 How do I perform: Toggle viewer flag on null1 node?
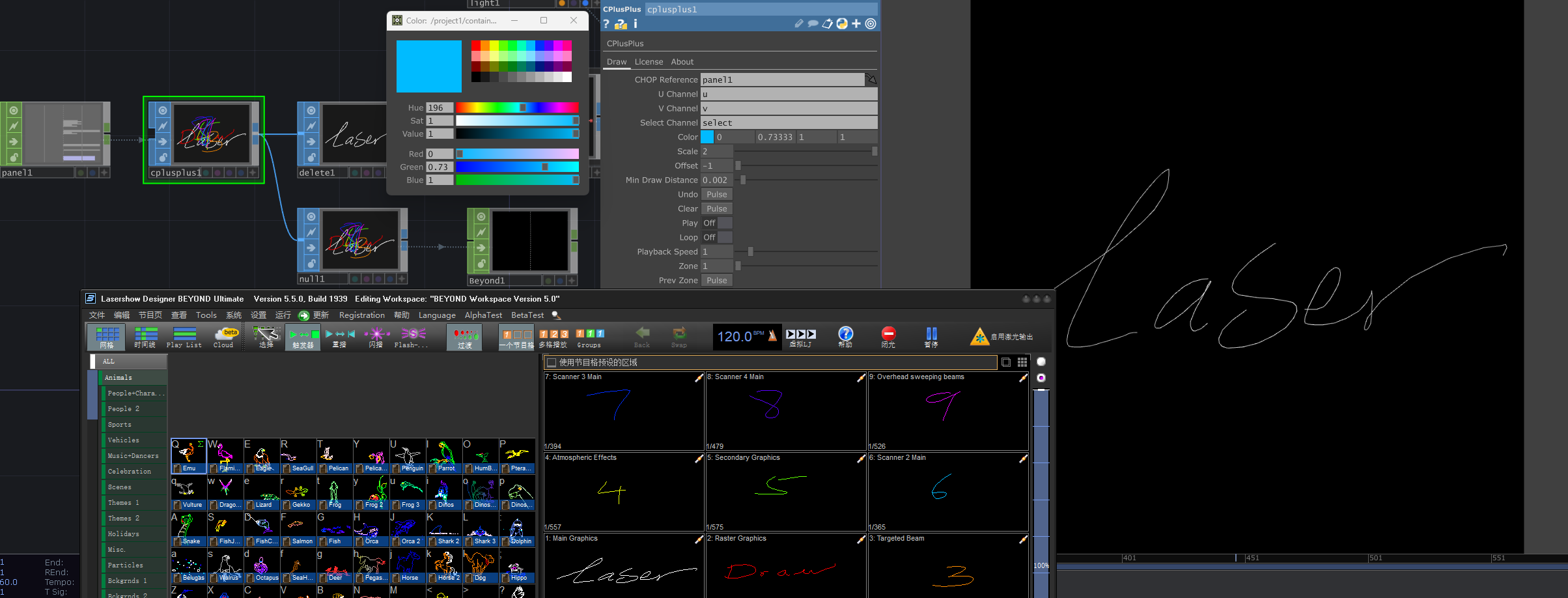click(x=311, y=217)
